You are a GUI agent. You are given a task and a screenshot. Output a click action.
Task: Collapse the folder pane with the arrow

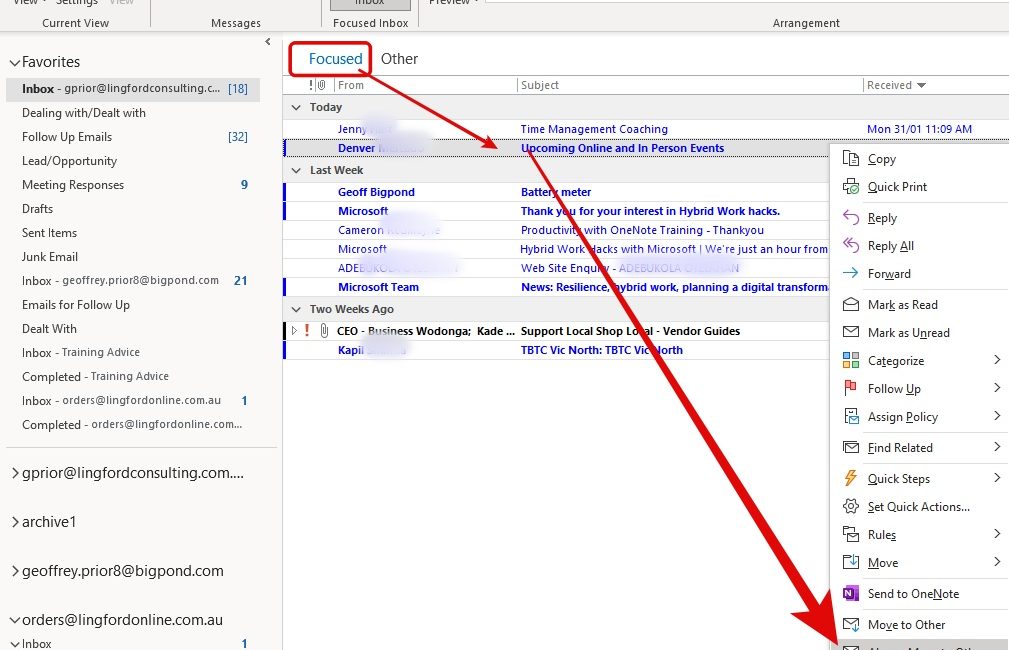[268, 42]
